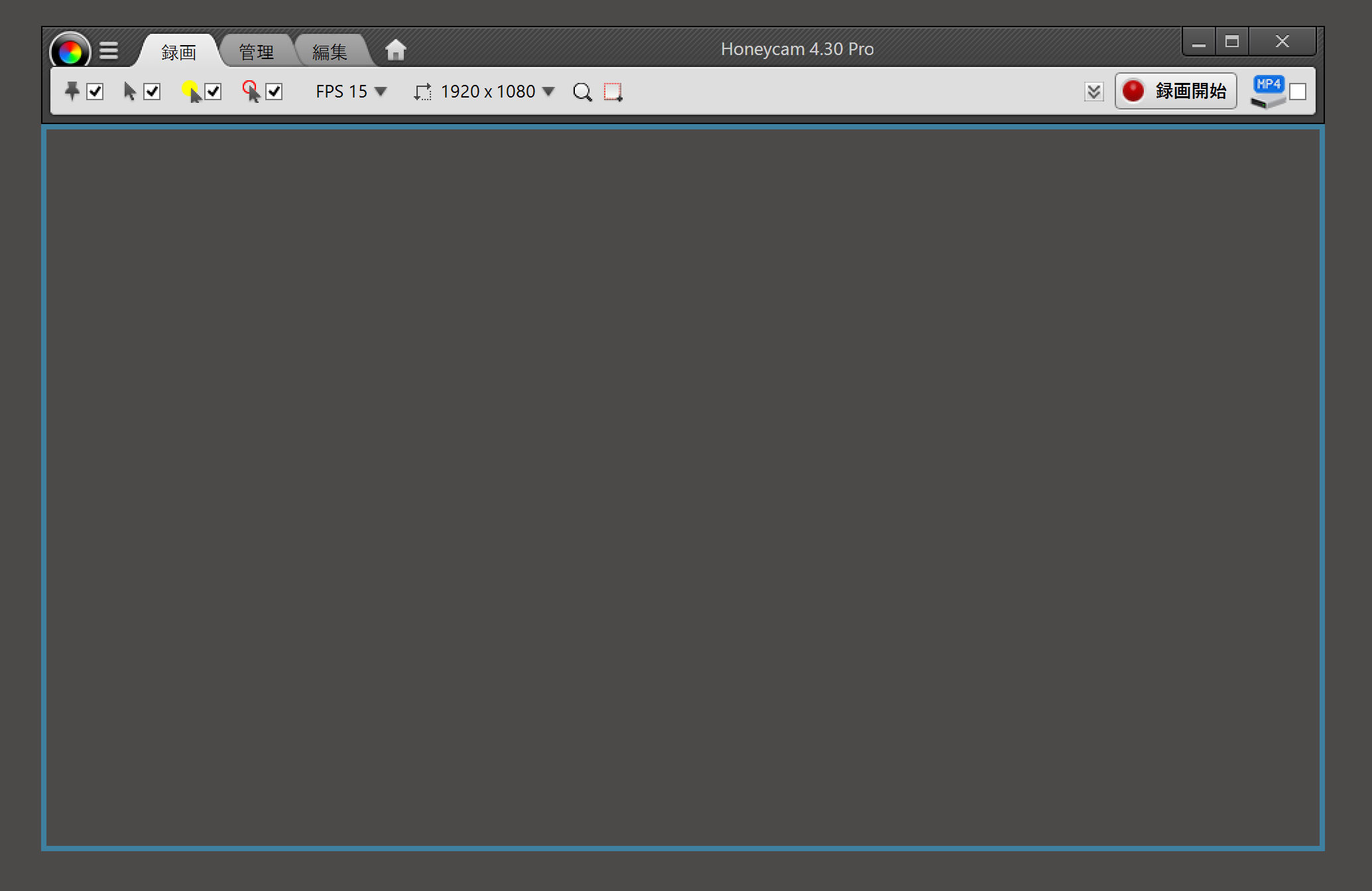
Task: Click inside the blue-bordered capture area
Action: (x=683, y=488)
